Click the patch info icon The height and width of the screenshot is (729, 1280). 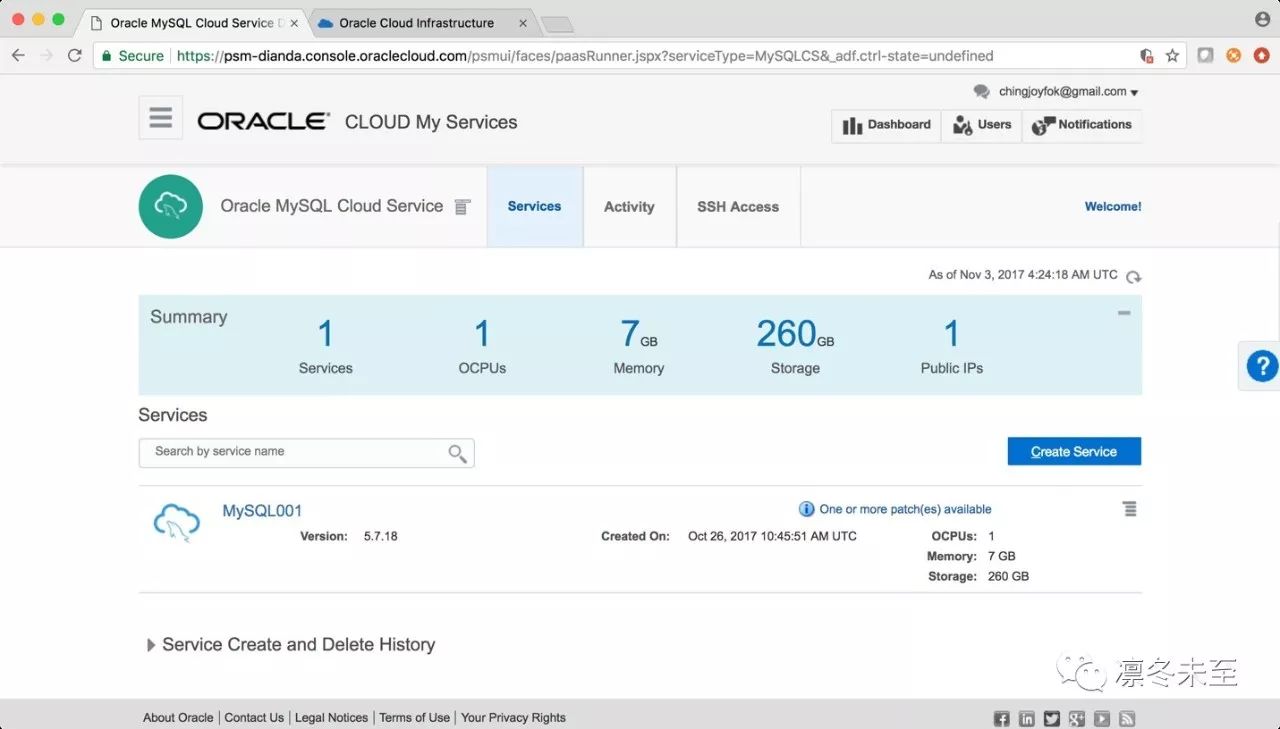click(807, 509)
